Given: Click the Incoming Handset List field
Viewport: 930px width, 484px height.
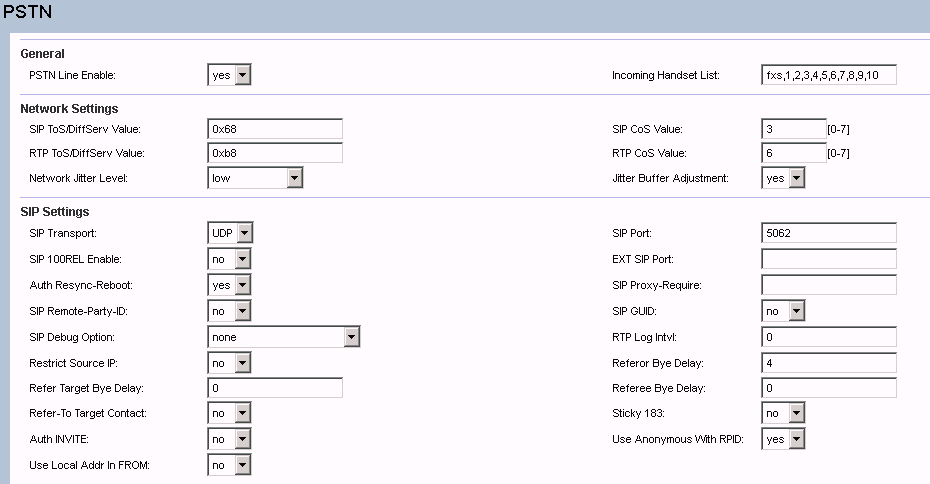Looking at the screenshot, I should tap(829, 75).
